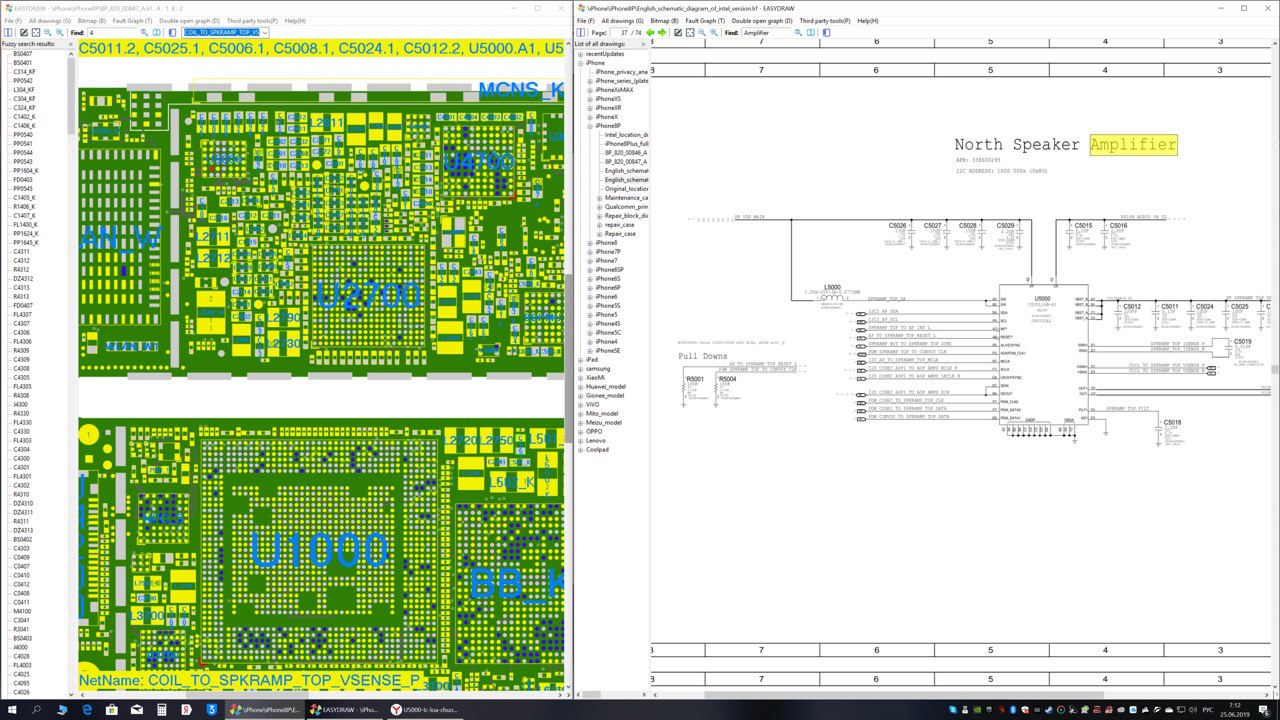This screenshot has height=720, width=1280.
Task: Click the search magnifier beside left Find field
Action: tap(145, 33)
